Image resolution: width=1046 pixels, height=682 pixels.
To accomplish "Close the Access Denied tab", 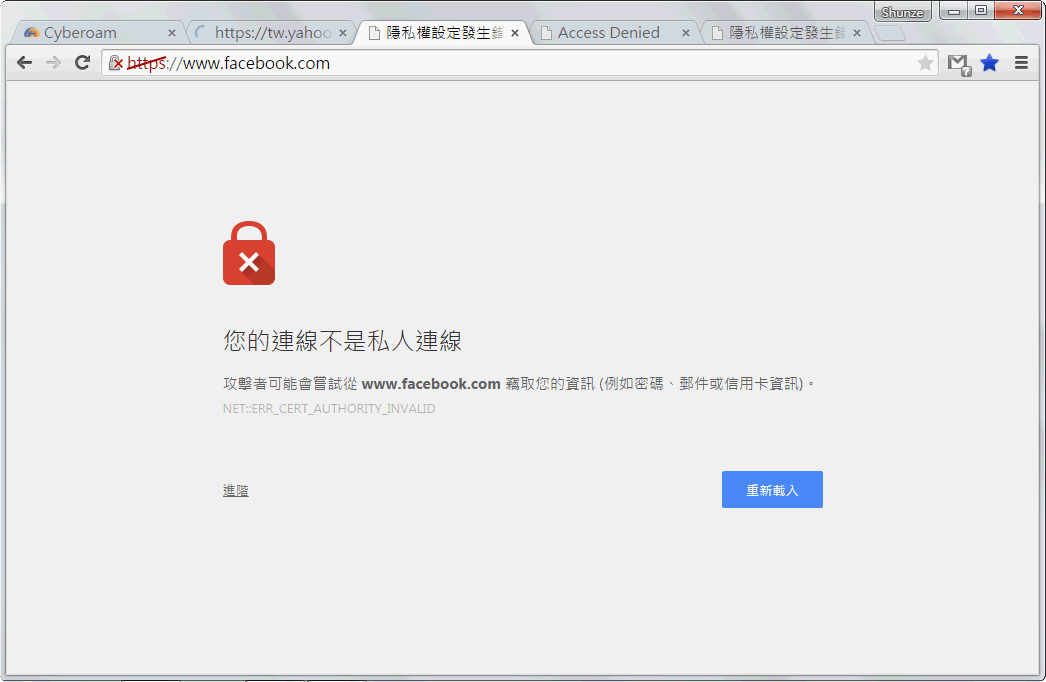I will pos(686,33).
